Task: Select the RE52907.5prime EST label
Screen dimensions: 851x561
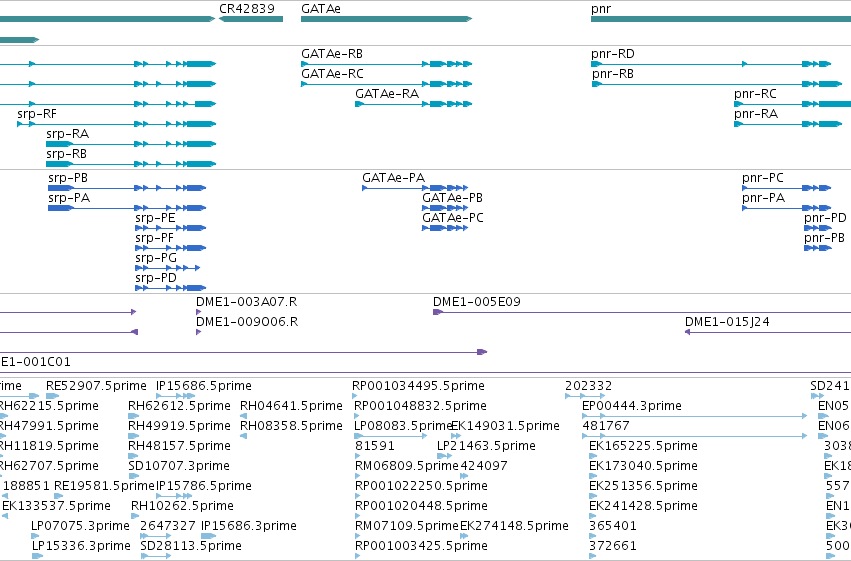Action: (x=96, y=386)
